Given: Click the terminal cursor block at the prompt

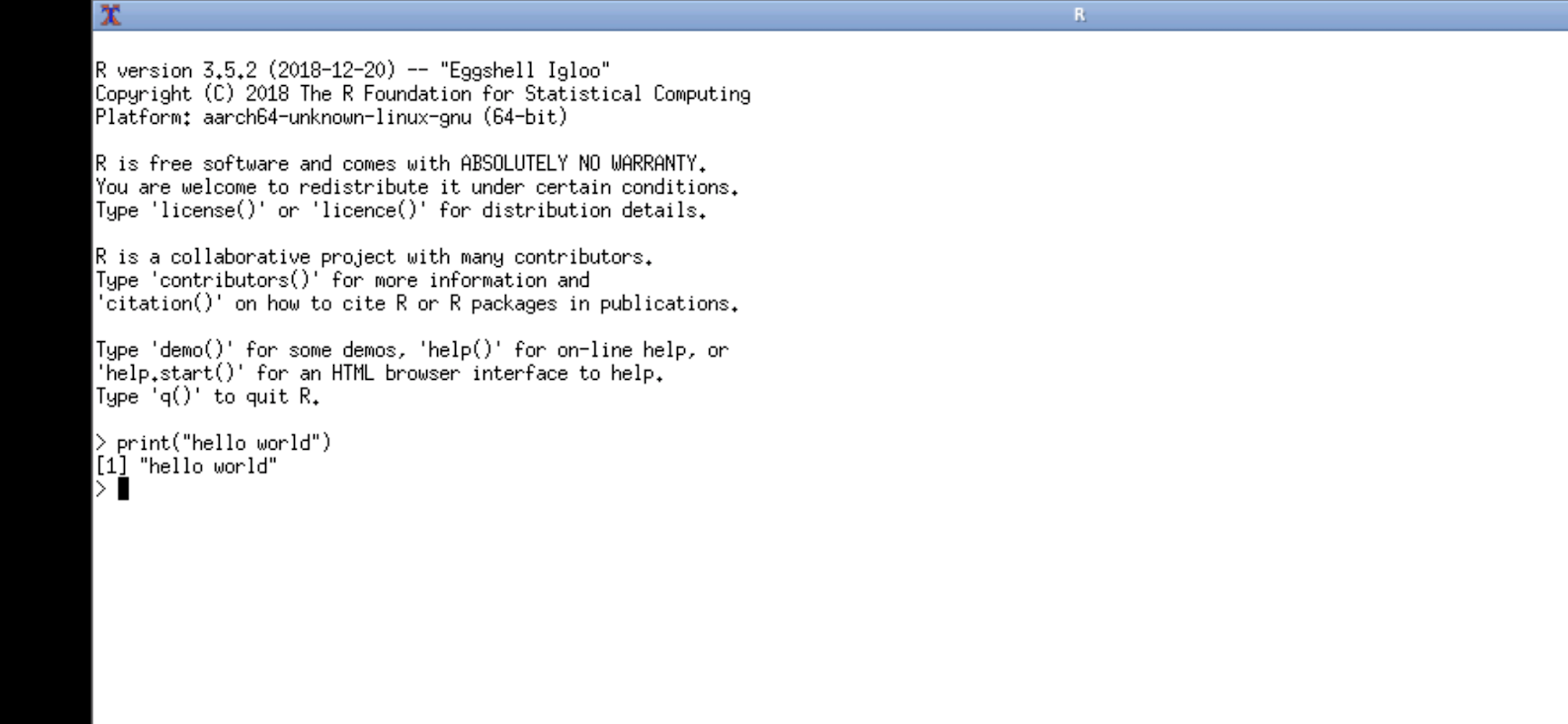Looking at the screenshot, I should 123,490.
